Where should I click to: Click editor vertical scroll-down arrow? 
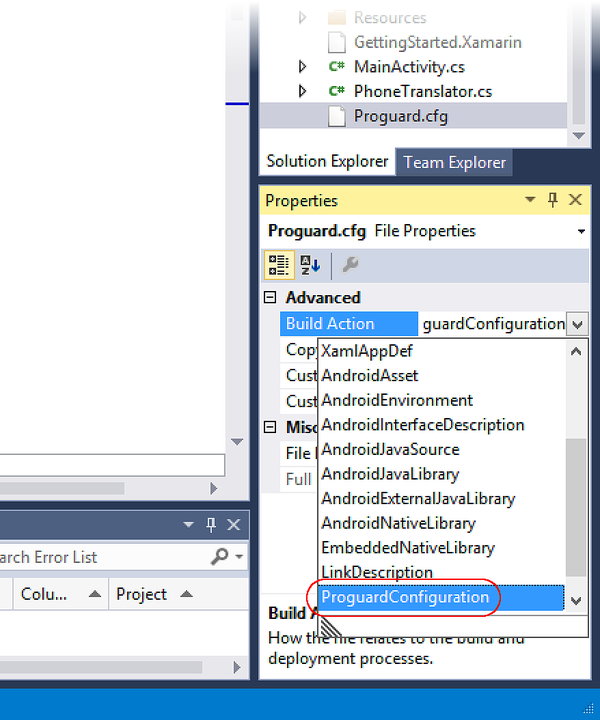coord(237,442)
